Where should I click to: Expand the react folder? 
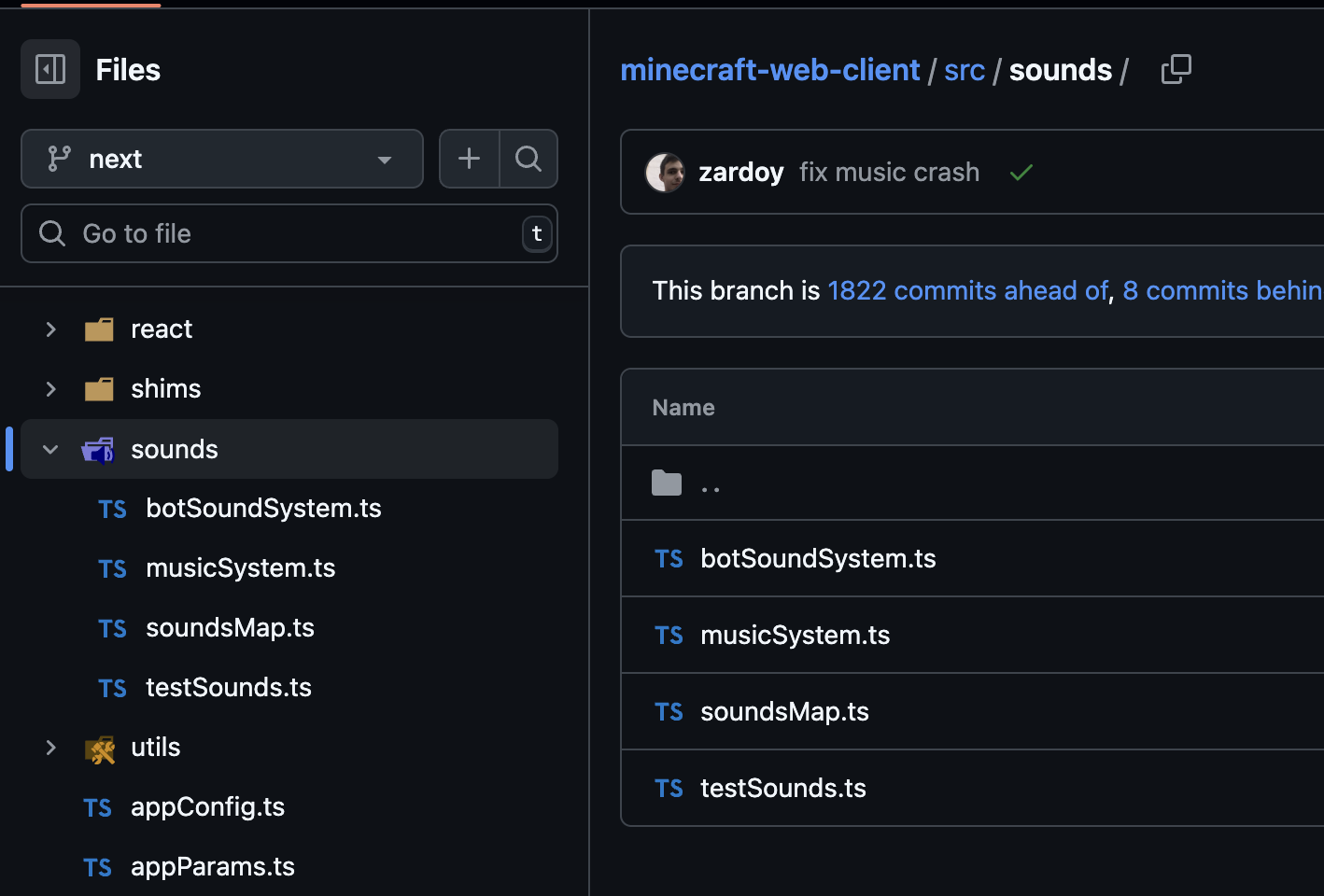point(50,329)
